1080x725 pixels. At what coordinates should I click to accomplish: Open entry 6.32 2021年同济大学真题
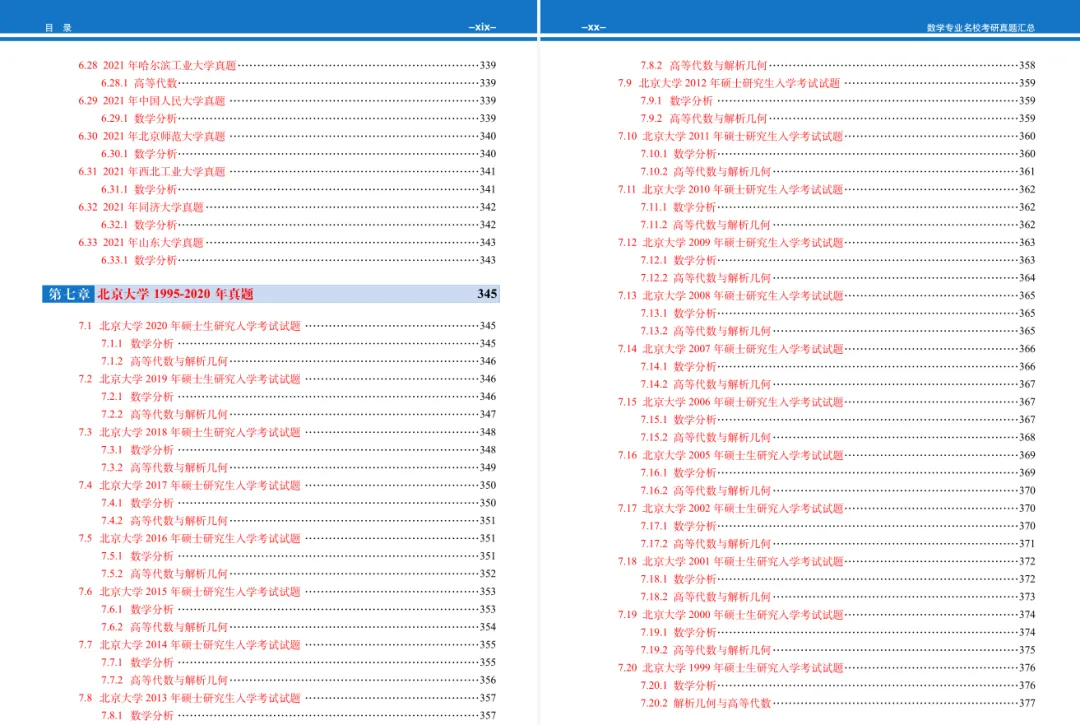pyautogui.click(x=287, y=207)
